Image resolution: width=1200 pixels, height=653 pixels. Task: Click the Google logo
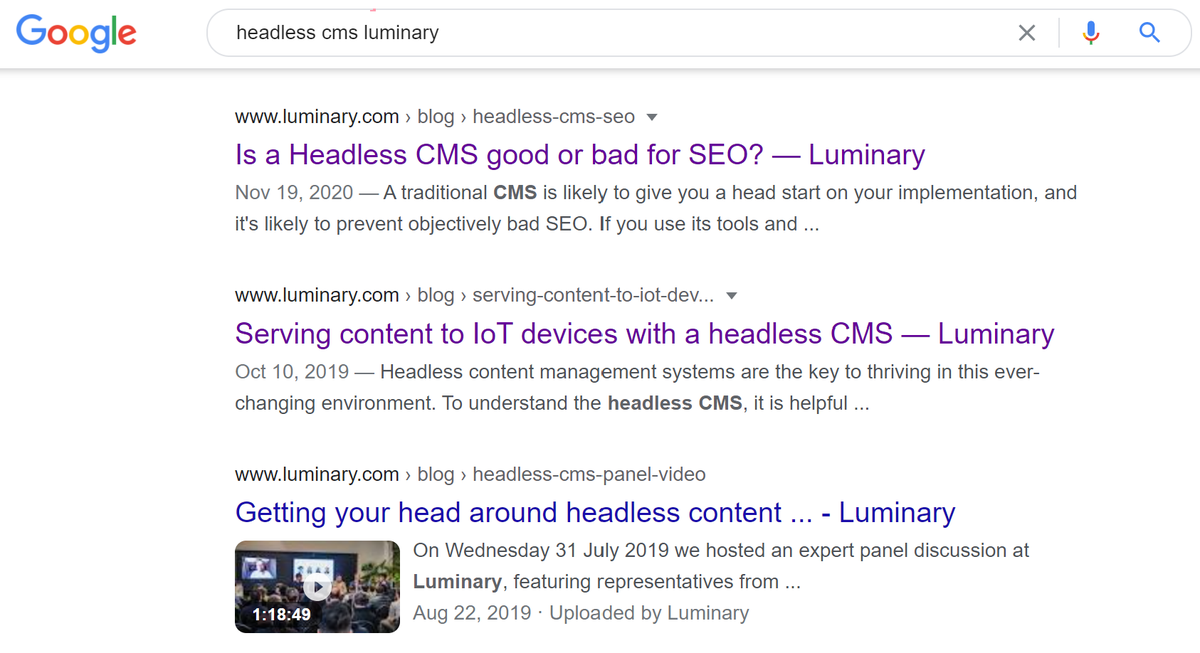76,33
